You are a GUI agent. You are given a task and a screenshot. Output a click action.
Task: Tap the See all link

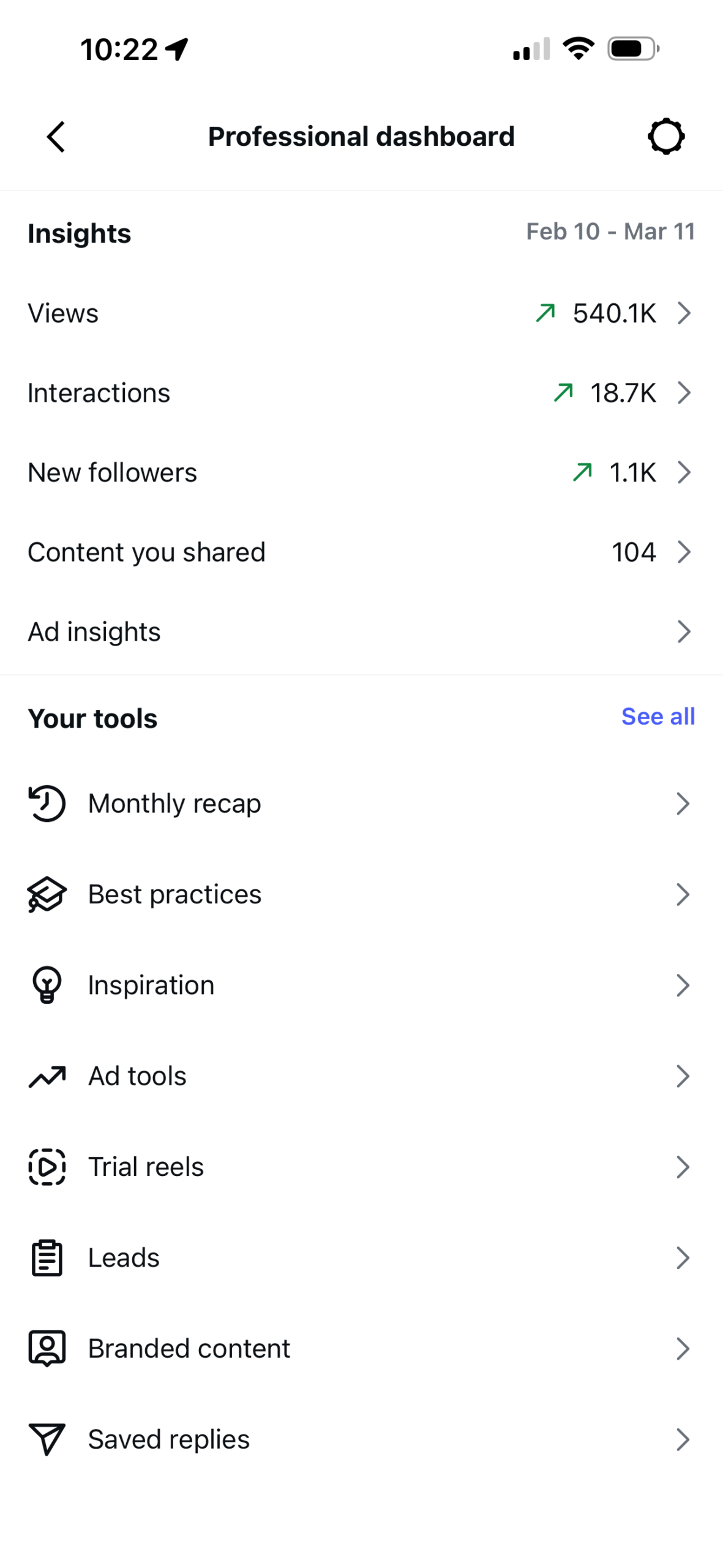(x=657, y=716)
